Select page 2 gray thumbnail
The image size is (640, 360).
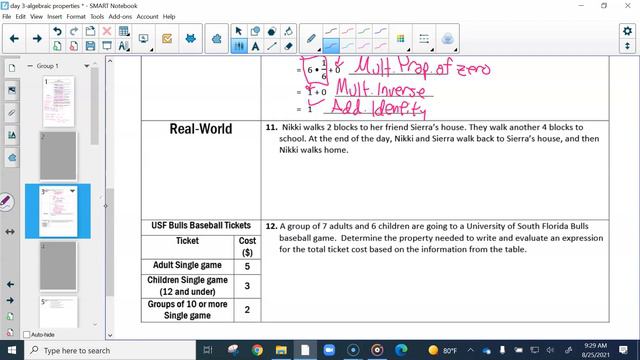click(x=58, y=156)
